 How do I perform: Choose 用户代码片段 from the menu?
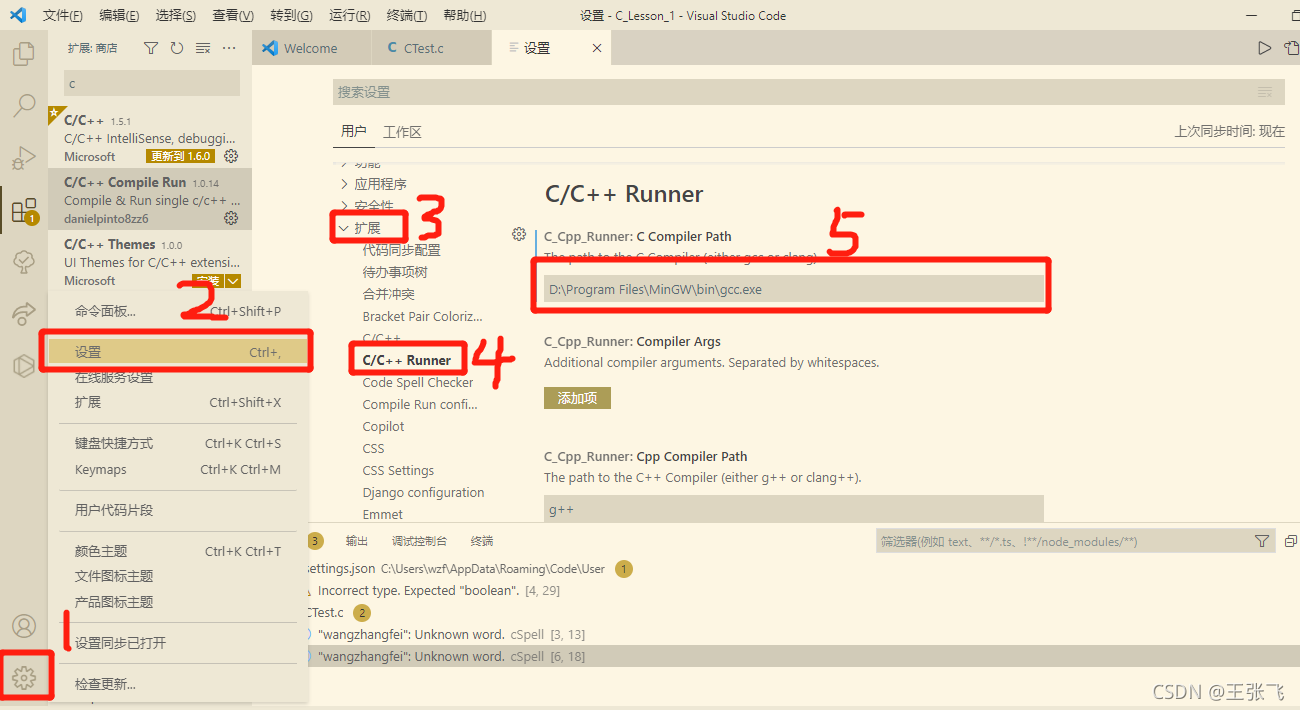pyautogui.click(x=178, y=510)
